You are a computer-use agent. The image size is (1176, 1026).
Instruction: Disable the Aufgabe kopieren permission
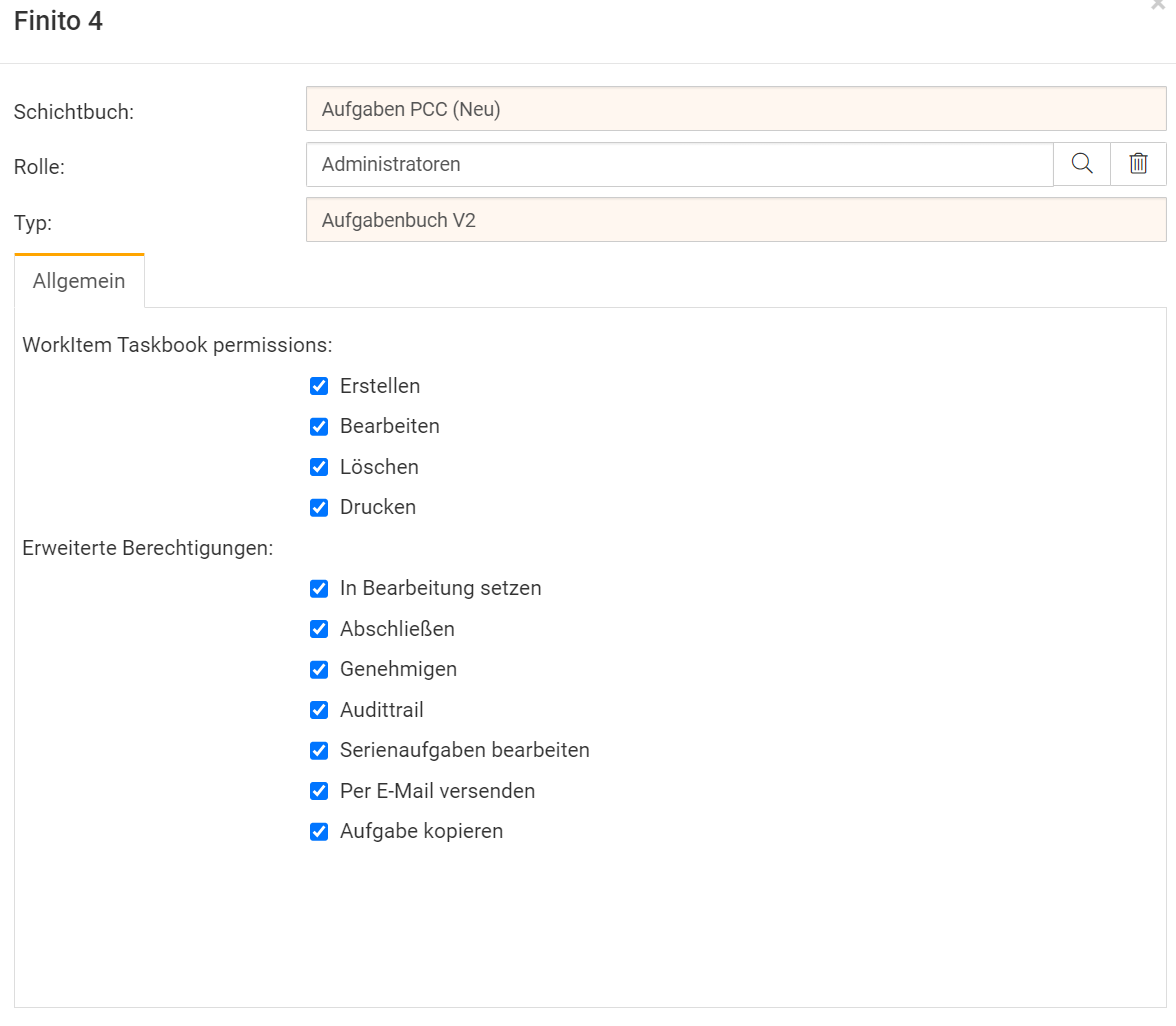pos(319,832)
